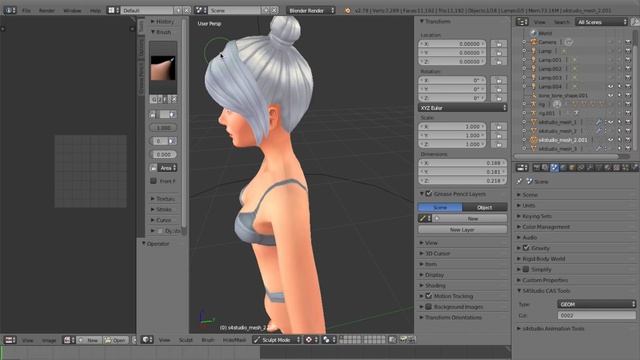Screen dimensions: 640x360
Task: Toggle render camera icon for Camera row
Action: click(x=628, y=42)
